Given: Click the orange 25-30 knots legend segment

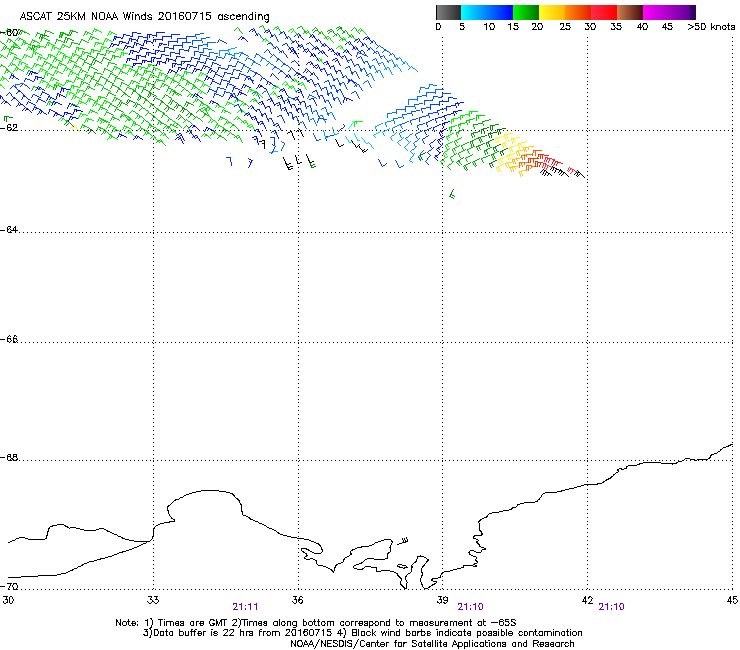Looking at the screenshot, I should (x=578, y=12).
